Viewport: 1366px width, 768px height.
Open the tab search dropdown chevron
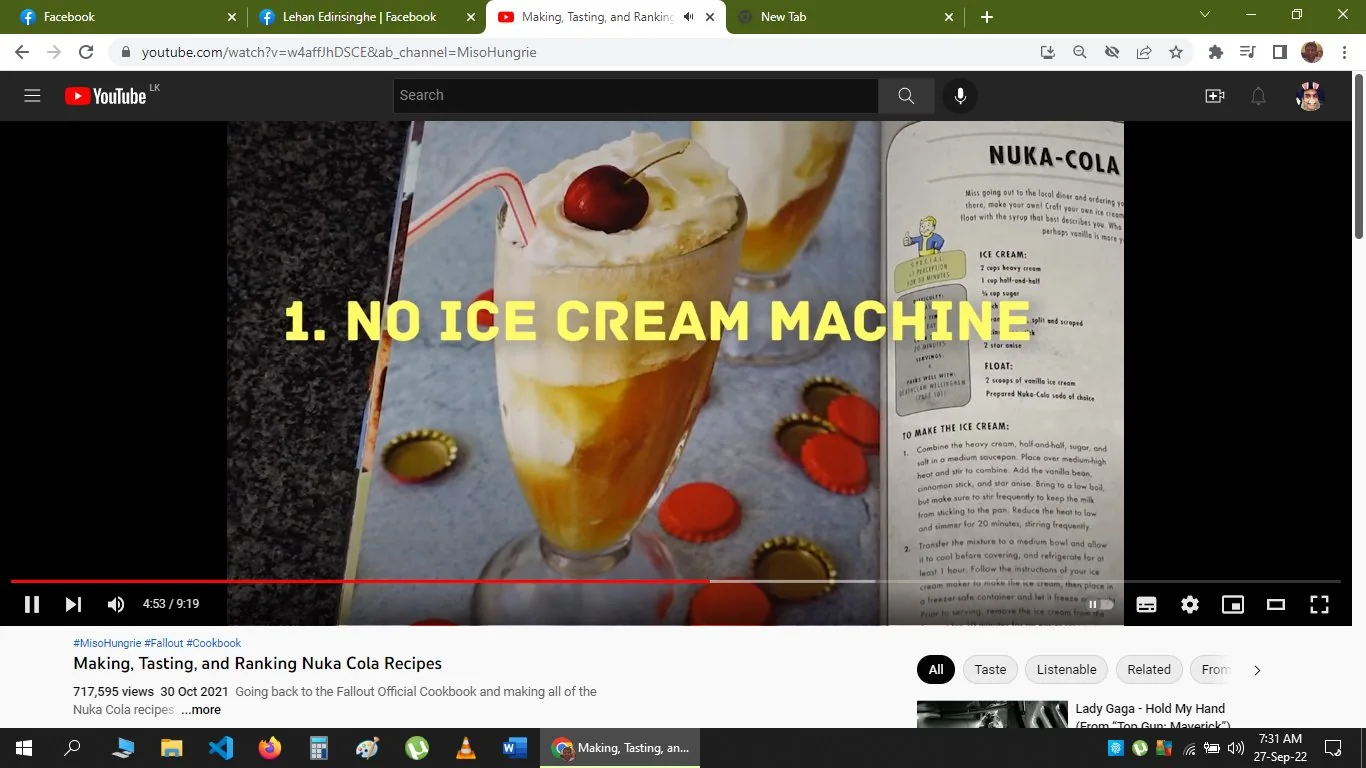pyautogui.click(x=1205, y=15)
